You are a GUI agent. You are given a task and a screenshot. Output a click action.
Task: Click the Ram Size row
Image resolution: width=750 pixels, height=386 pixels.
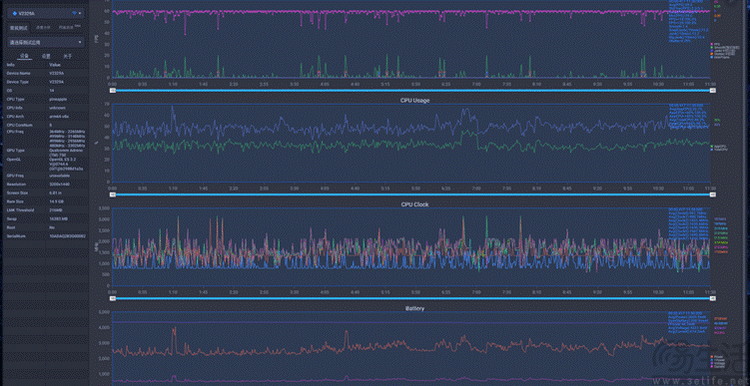point(46,201)
